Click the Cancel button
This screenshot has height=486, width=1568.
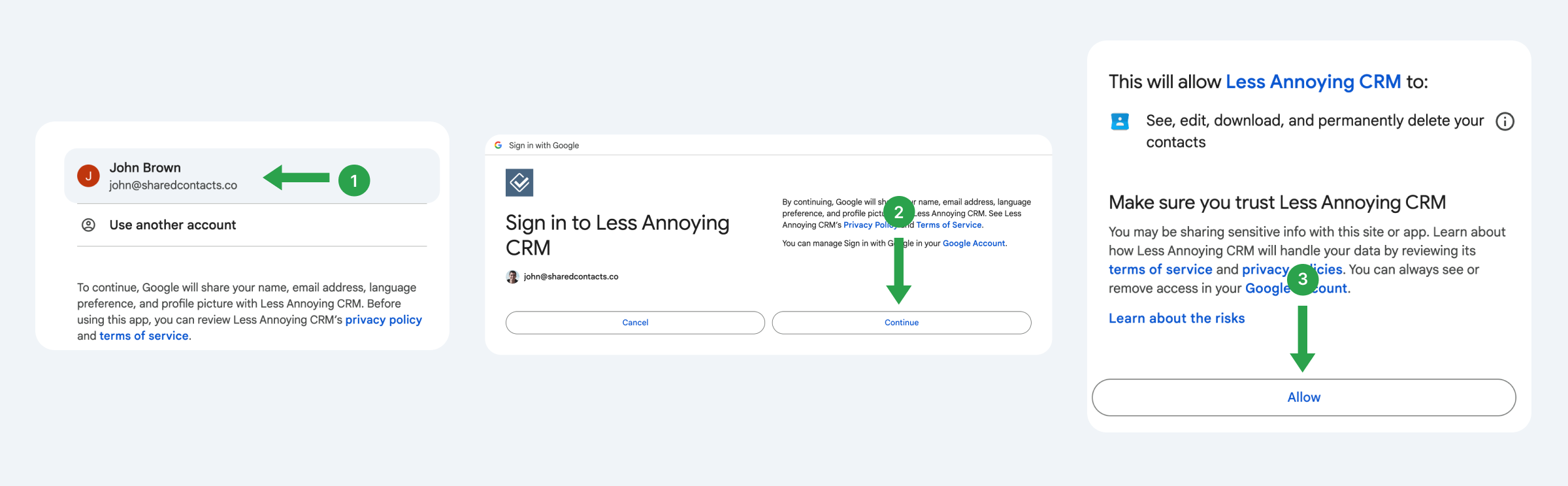[x=635, y=323]
